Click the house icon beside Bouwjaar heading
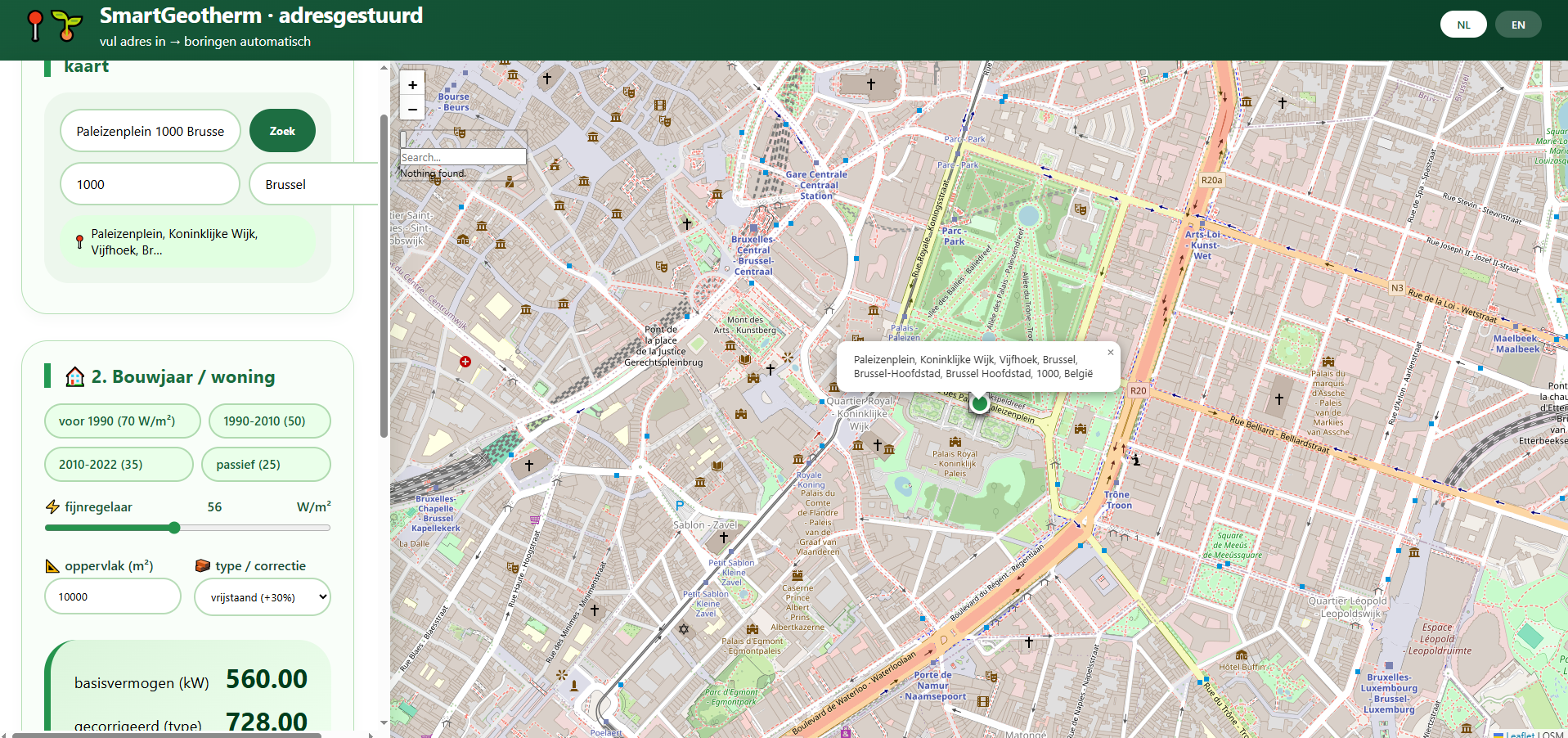1568x738 pixels. click(75, 376)
